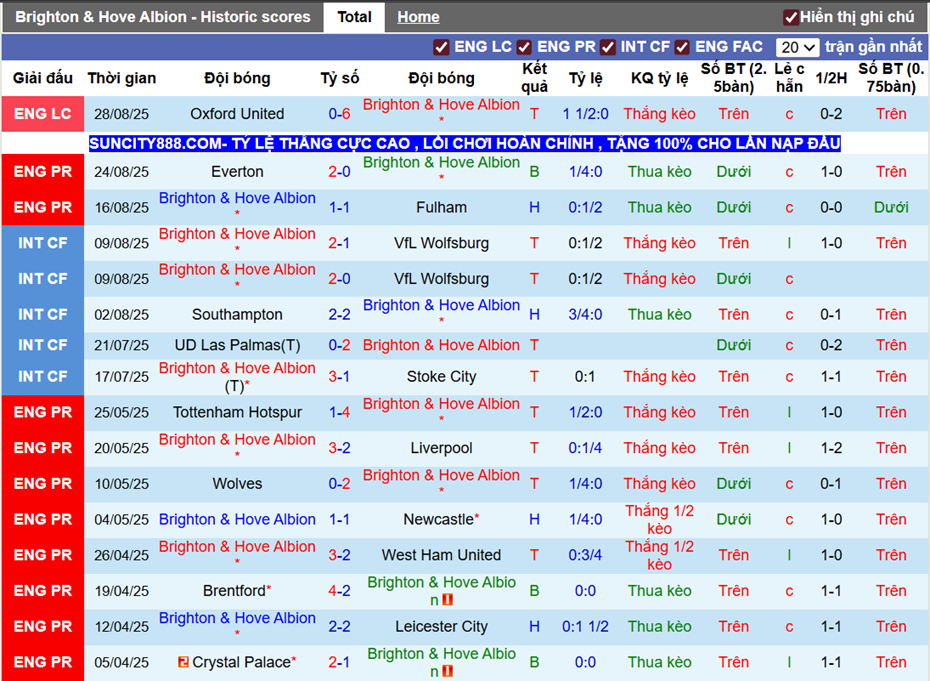Click the 4-2 score in Brentford row

(x=339, y=591)
